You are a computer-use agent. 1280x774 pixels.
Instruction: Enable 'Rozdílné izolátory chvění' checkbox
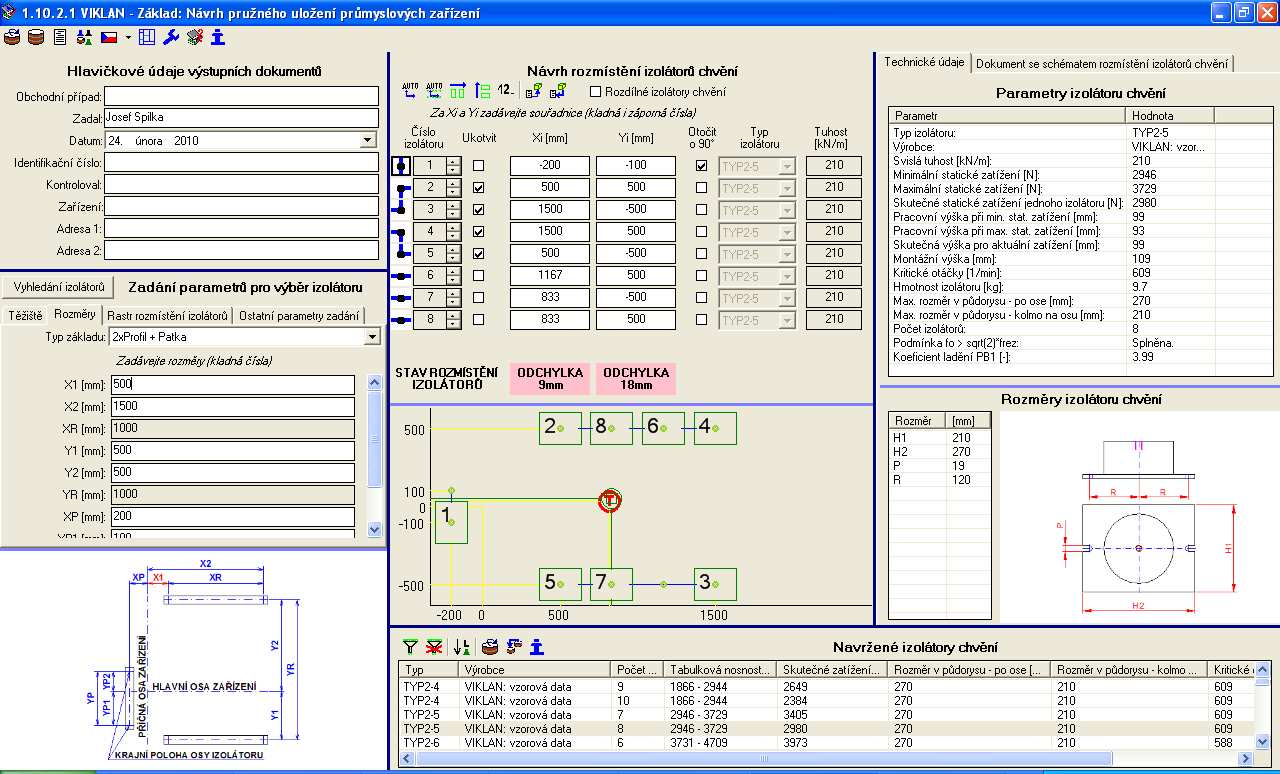coord(596,92)
